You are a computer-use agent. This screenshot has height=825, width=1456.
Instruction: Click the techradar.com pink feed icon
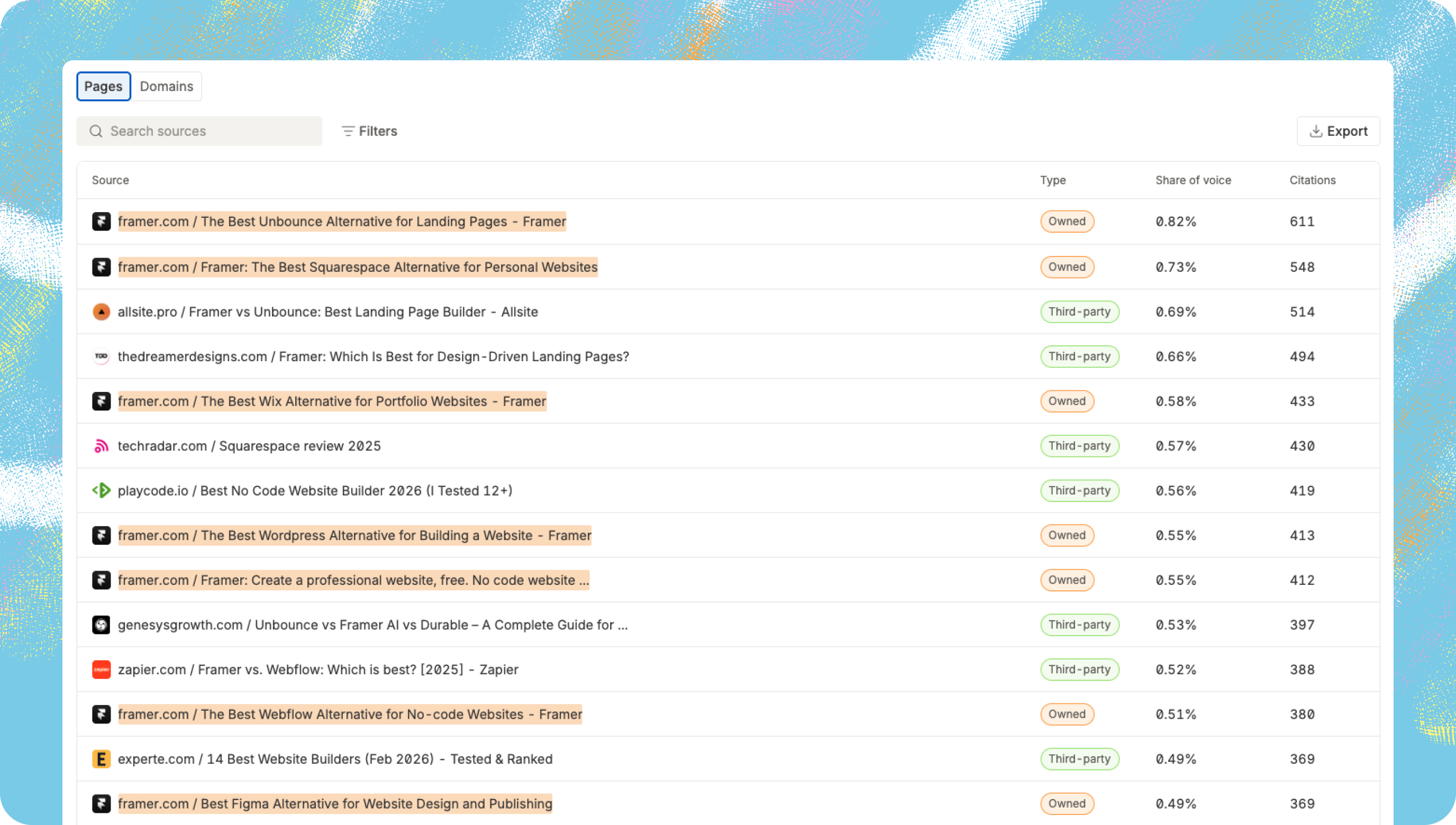pos(101,446)
